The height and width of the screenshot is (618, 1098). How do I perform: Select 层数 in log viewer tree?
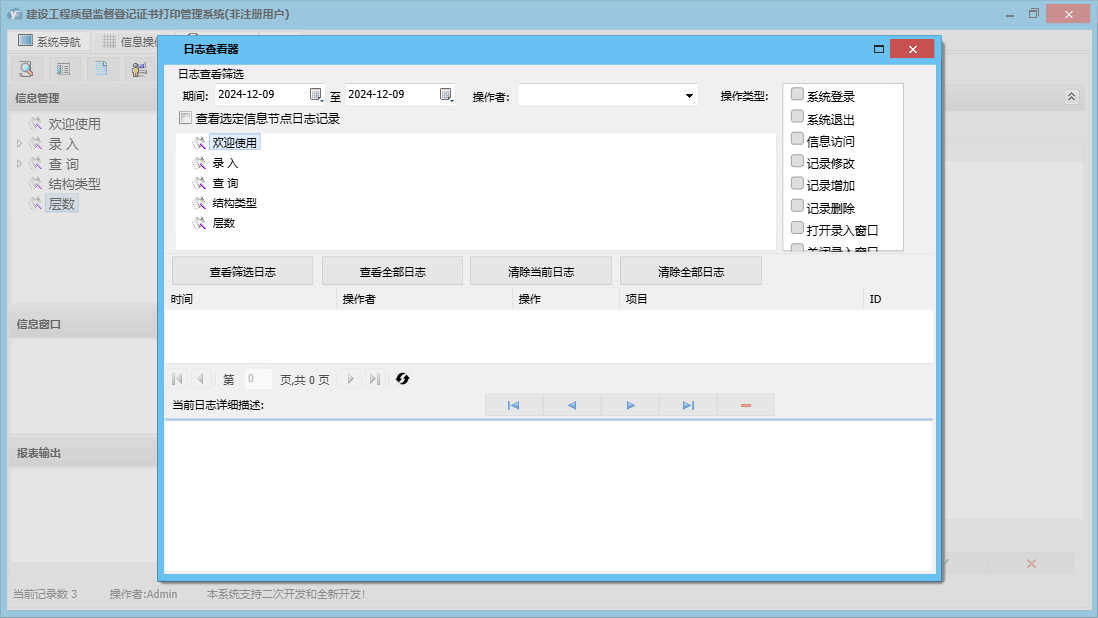pos(223,223)
